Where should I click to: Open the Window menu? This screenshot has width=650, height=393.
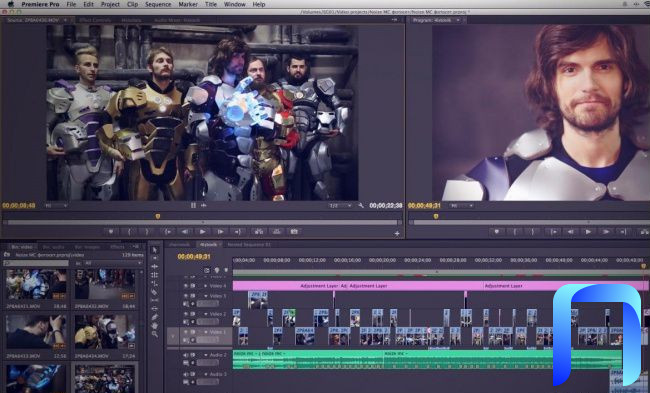pyautogui.click(x=235, y=4)
